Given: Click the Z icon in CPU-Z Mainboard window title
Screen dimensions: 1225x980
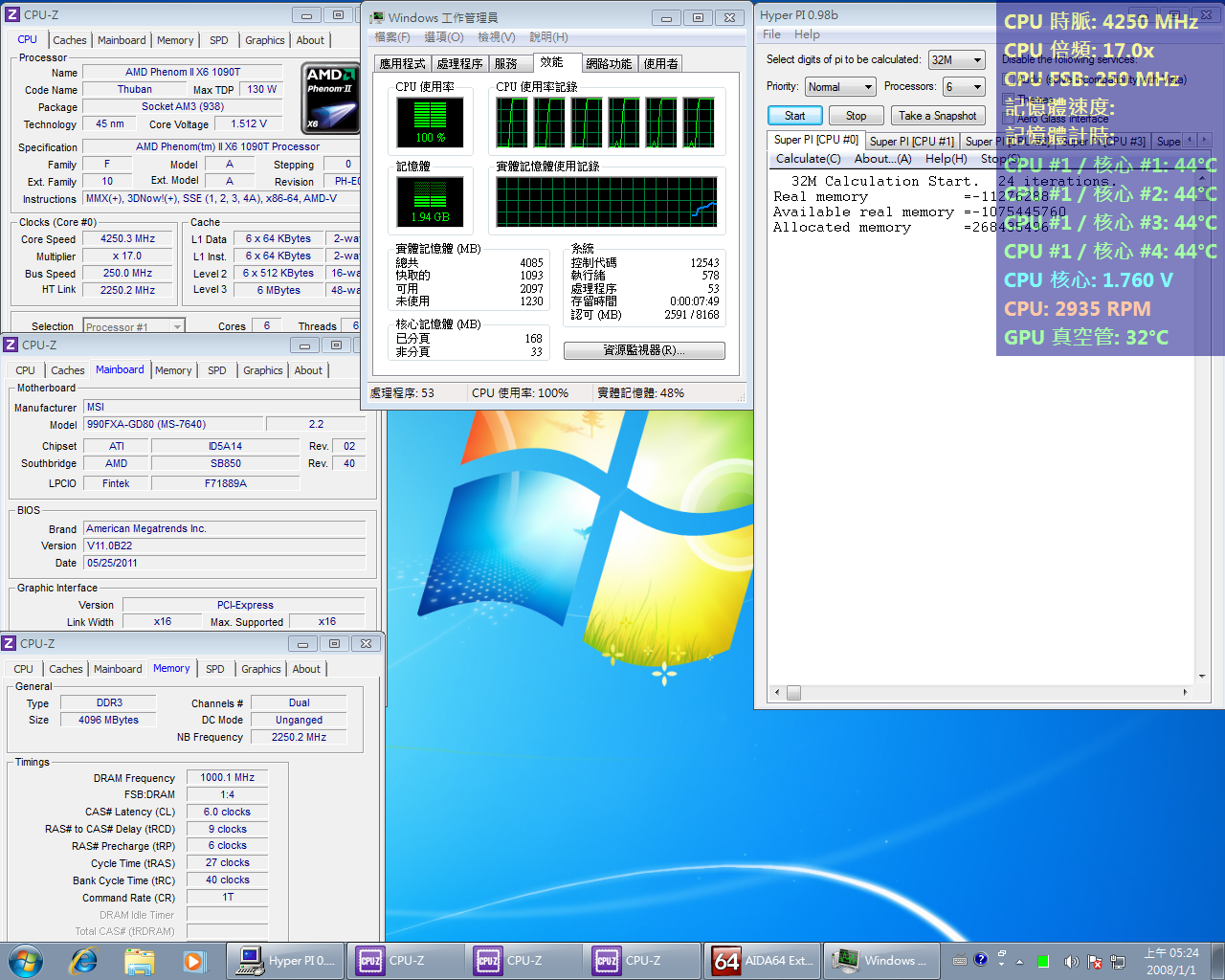Looking at the screenshot, I should [x=11, y=345].
